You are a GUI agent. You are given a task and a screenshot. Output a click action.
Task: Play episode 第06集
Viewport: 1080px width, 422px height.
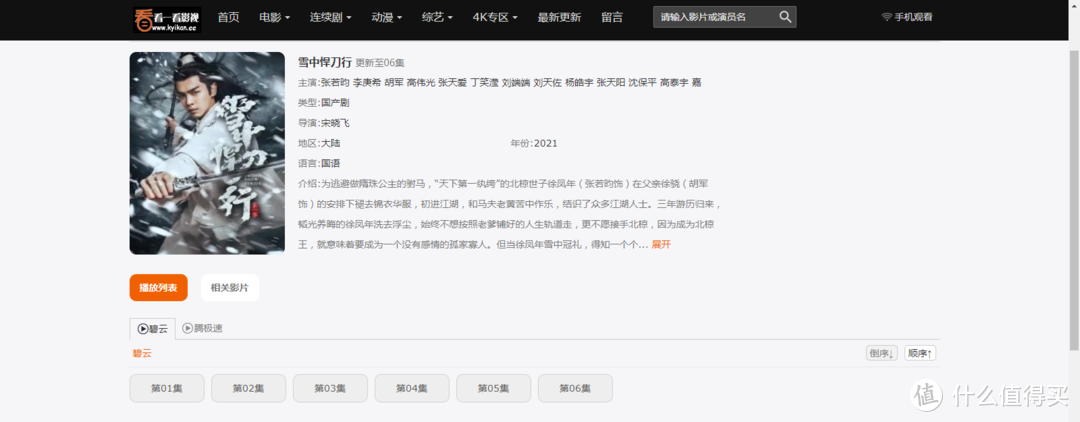[575, 388]
